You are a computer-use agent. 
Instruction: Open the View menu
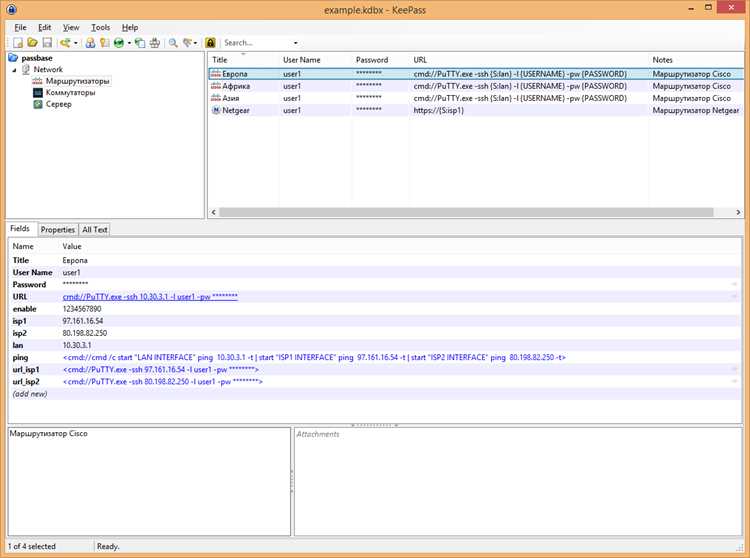pos(71,27)
